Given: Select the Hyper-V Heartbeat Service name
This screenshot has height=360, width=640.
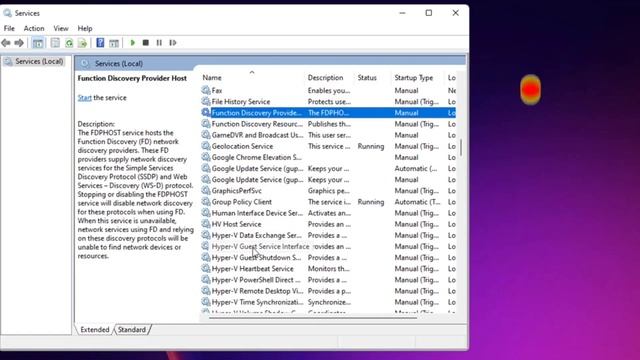Looking at the screenshot, I should 253,268.
